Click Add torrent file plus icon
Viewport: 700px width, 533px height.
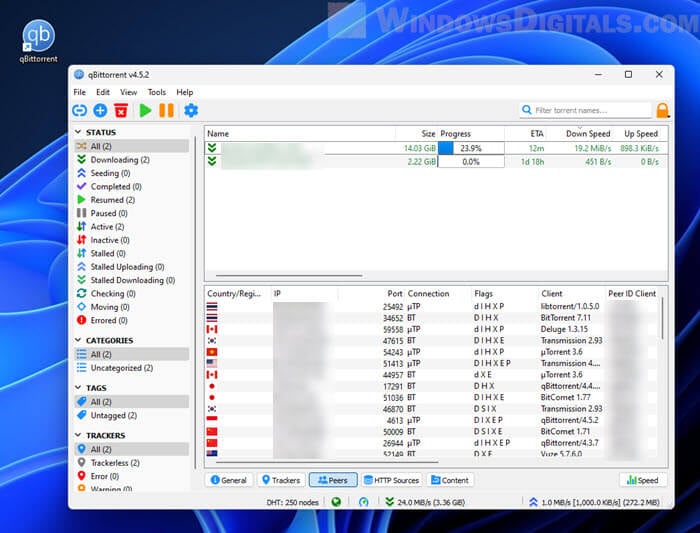point(100,110)
